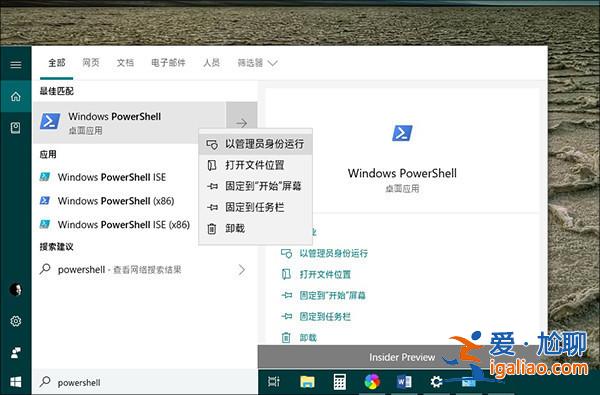Image resolution: width=600 pixels, height=395 pixels.
Task: Click the large PowerShell icon in preview pane
Action: coord(402,133)
